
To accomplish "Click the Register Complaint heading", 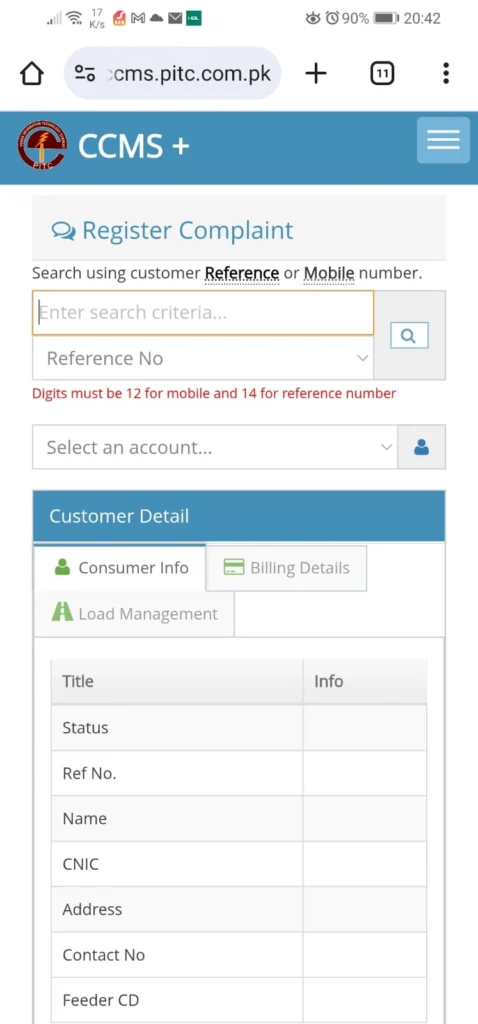I will click(187, 231).
